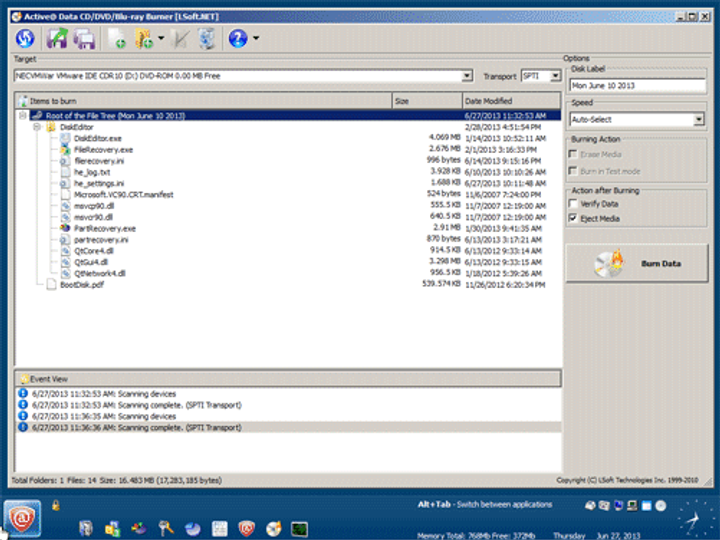The height and width of the screenshot is (540, 720).
Task: Click the Event View panel header
Action: coord(288,379)
